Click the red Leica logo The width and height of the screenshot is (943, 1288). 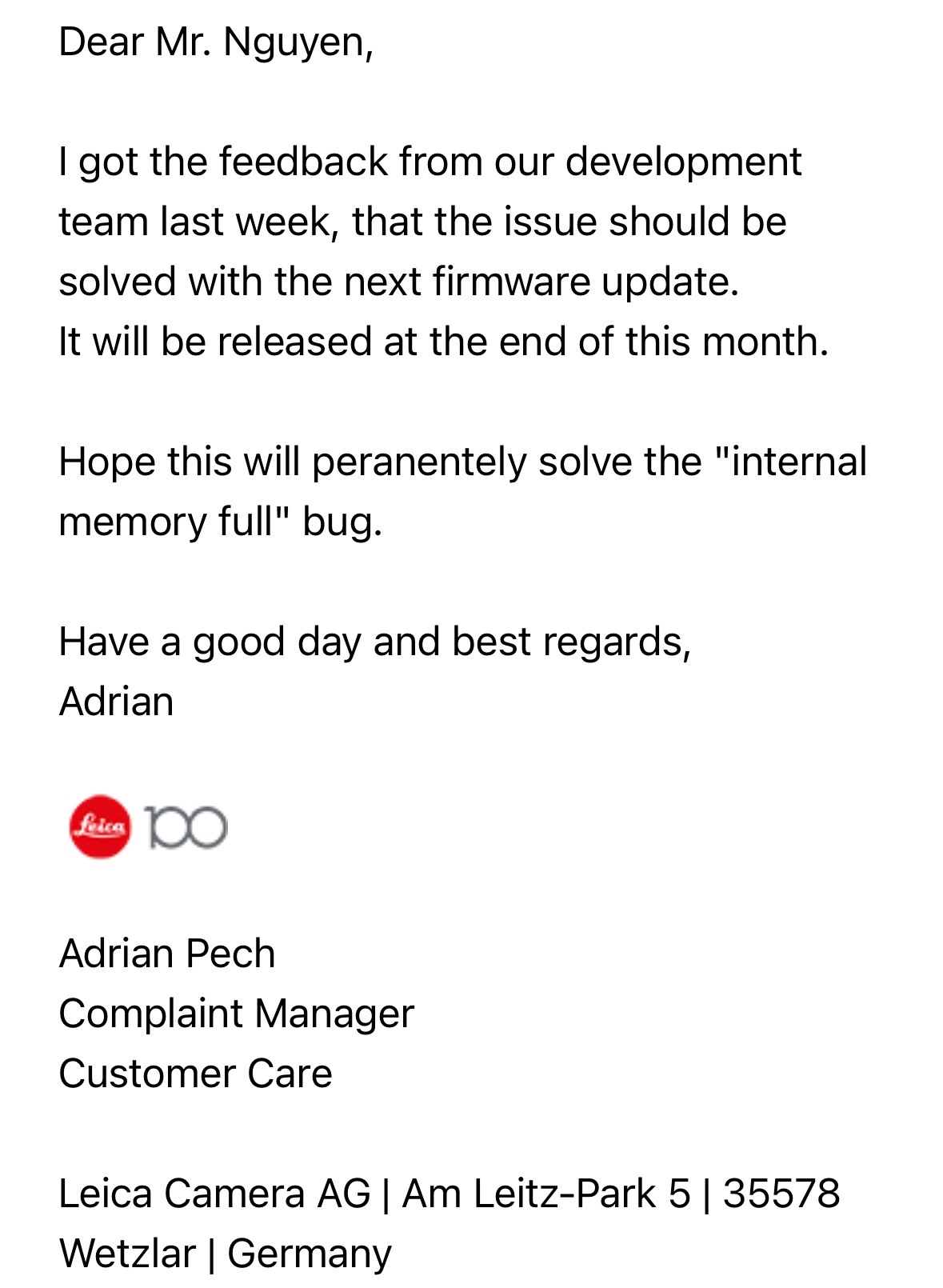pos(100,826)
